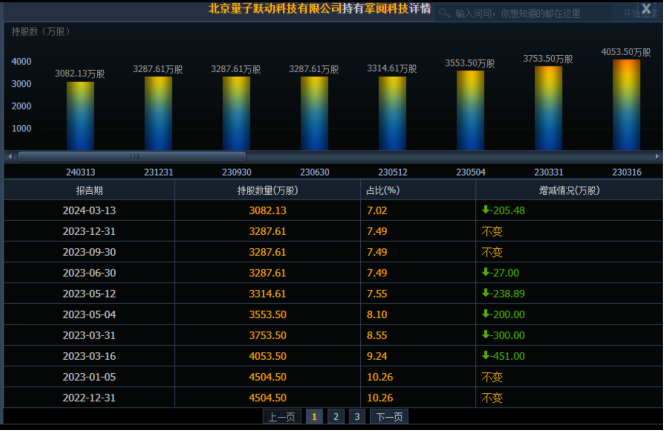
Task: Click the 上一页 previous page button
Action: point(281,416)
